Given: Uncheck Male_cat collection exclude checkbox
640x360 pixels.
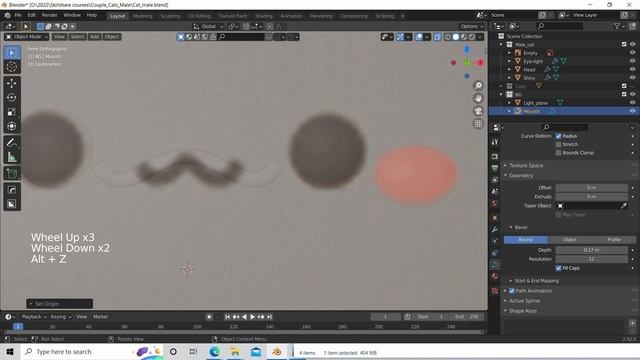Looking at the screenshot, I should (x=624, y=44).
